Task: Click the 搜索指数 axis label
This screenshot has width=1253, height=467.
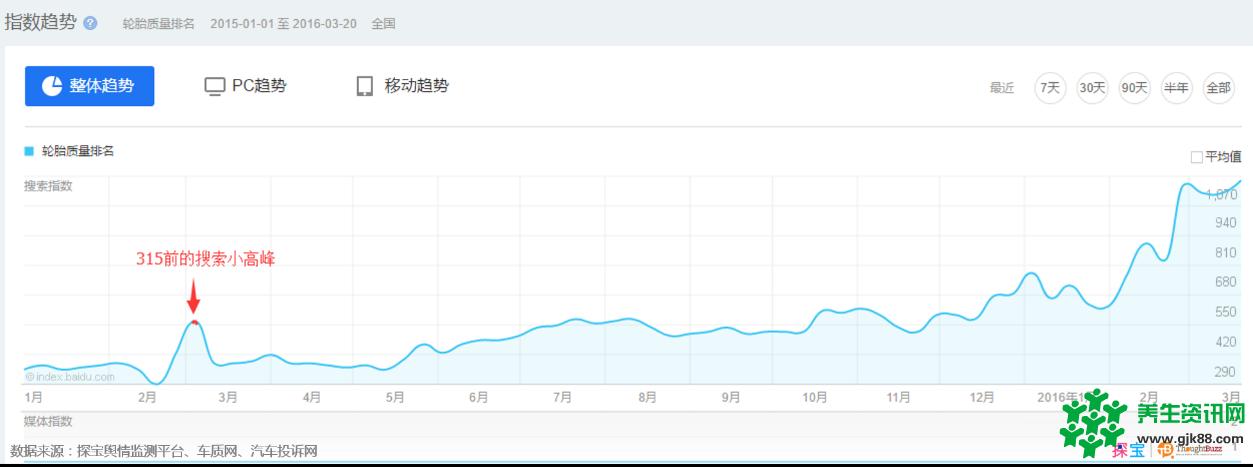Action: pos(48,186)
